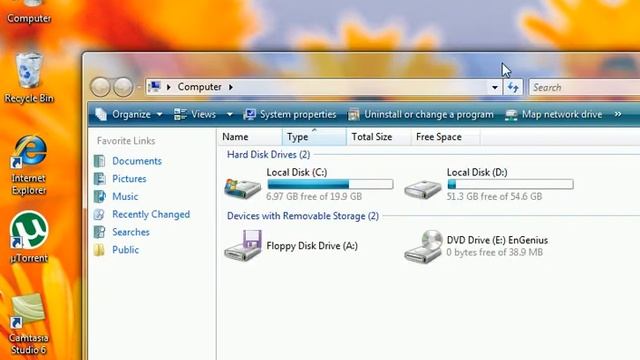This screenshot has height=360, width=640.
Task: Click the Computer breadcrumb in address bar
Action: [200, 87]
